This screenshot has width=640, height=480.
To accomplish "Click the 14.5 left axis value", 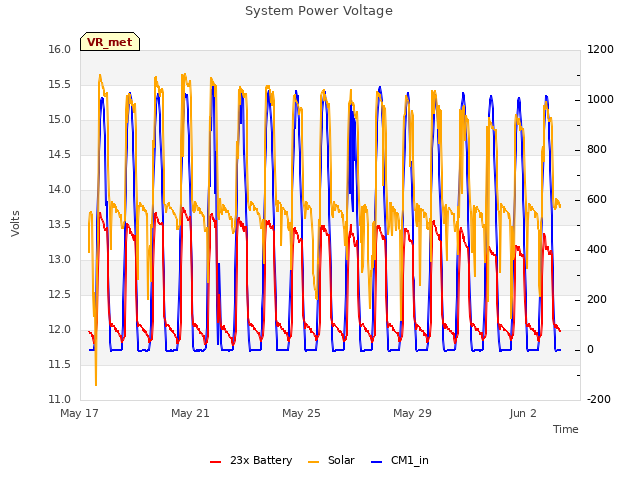I will 60,154.
